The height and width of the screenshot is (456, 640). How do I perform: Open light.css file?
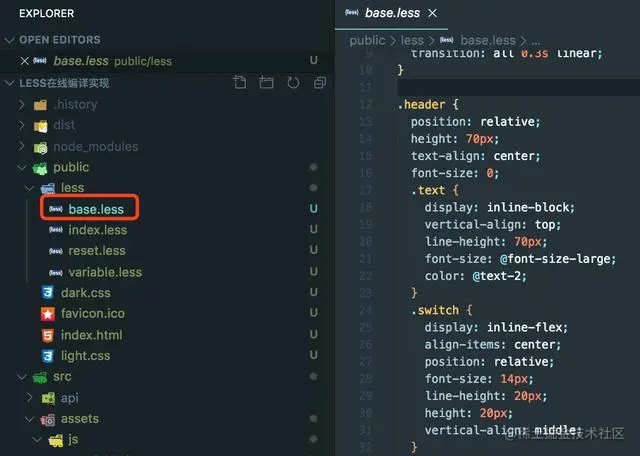pos(85,356)
